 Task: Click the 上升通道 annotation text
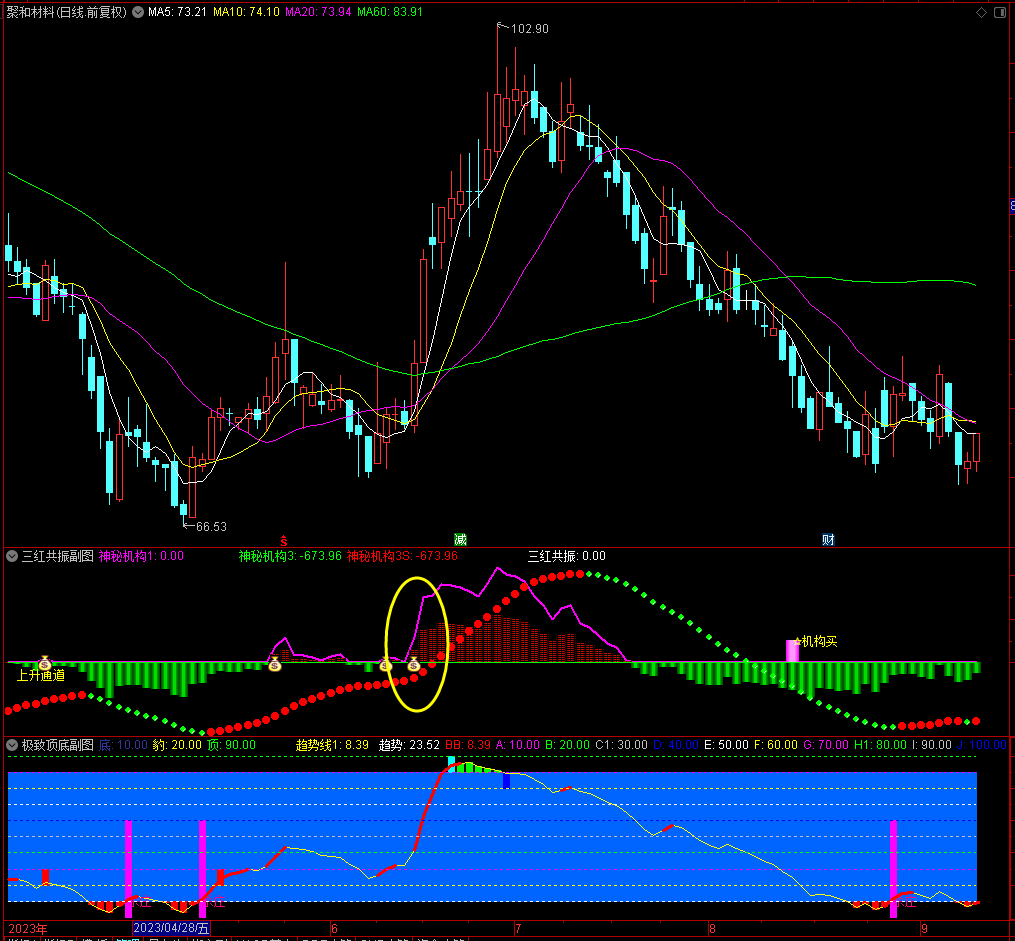pyautogui.click(x=41, y=676)
